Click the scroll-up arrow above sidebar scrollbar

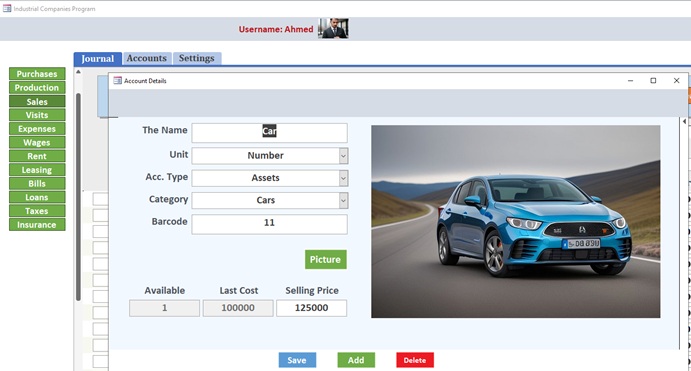click(78, 71)
